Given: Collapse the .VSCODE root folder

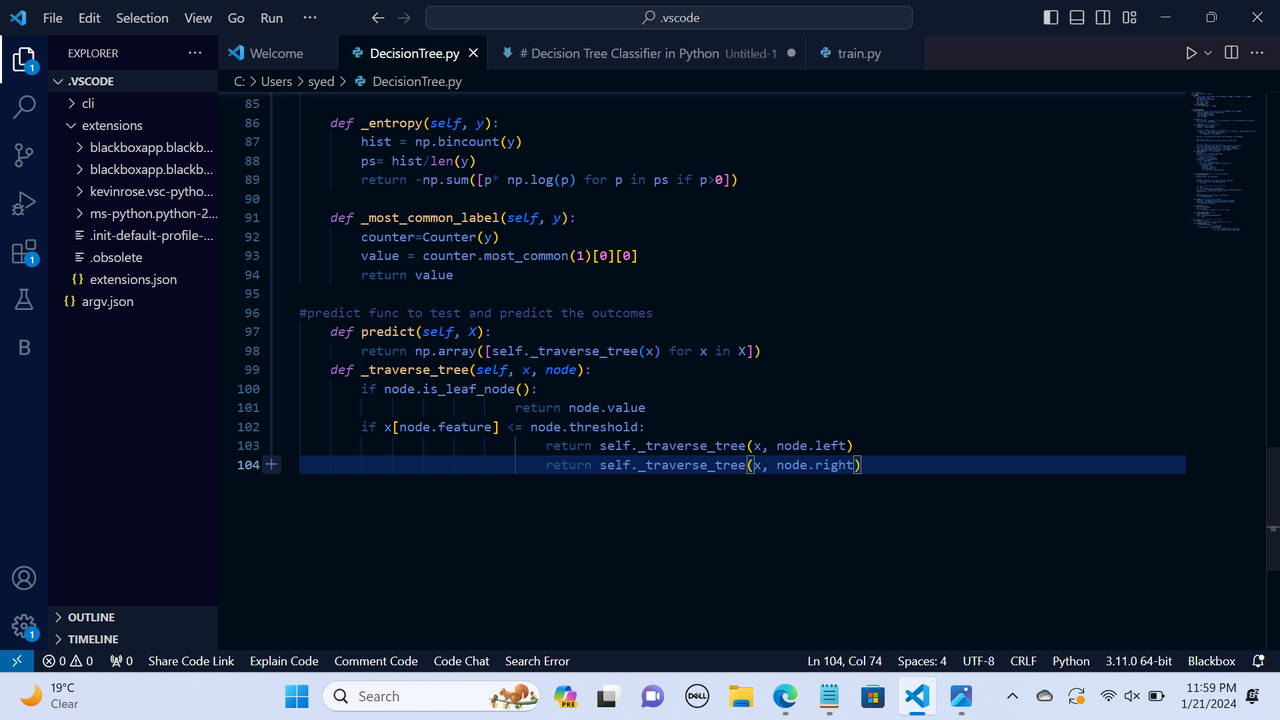Looking at the screenshot, I should 133,81.
